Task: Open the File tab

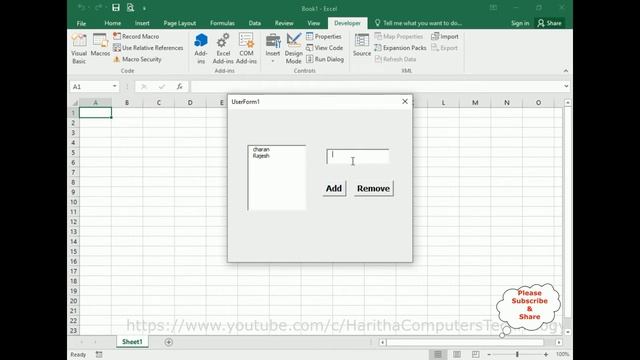Action: click(81, 23)
